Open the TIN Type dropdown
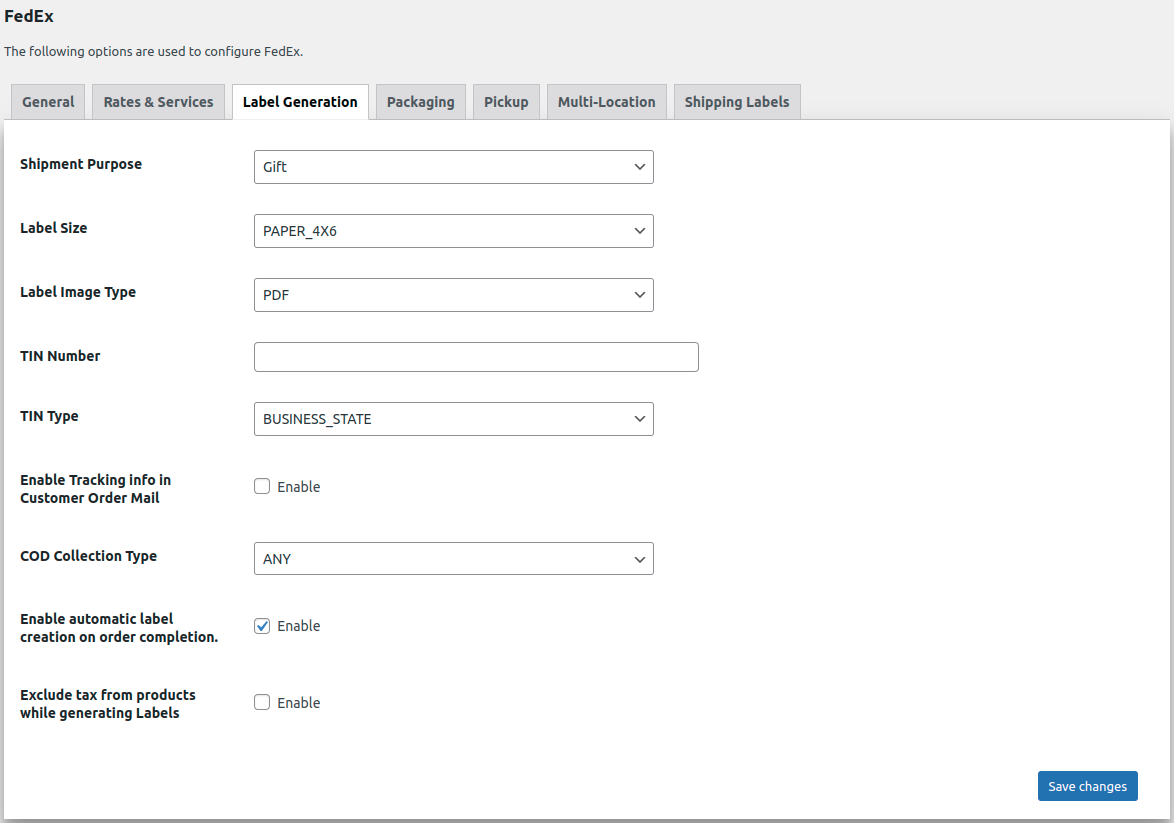The image size is (1174, 823). pos(453,419)
